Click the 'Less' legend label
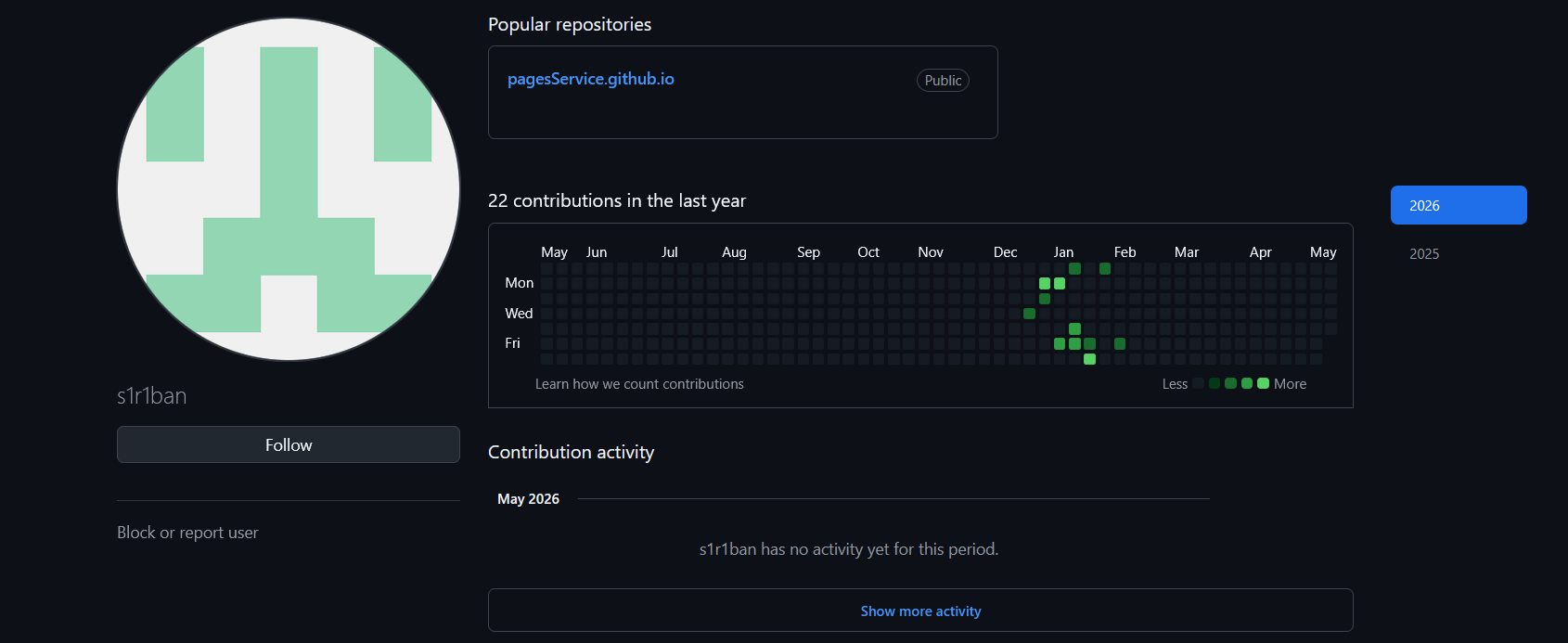This screenshot has width=1568, height=643. click(1175, 384)
